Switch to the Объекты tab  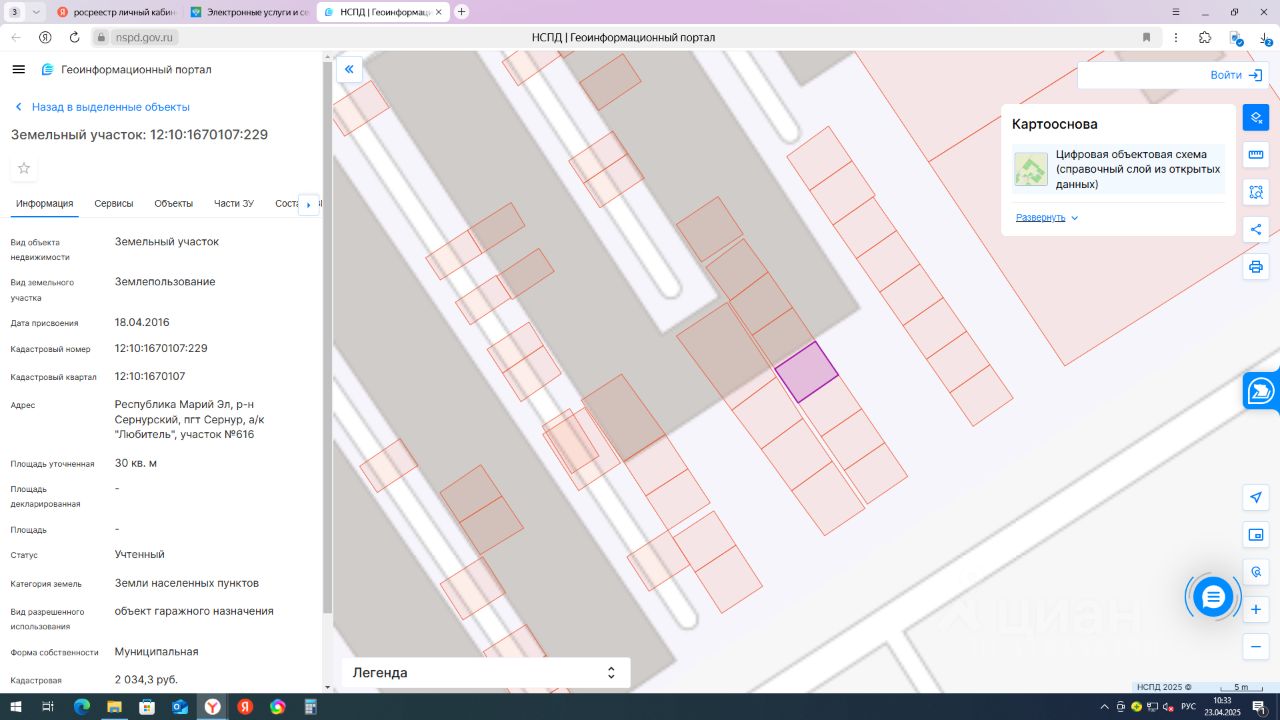174,203
